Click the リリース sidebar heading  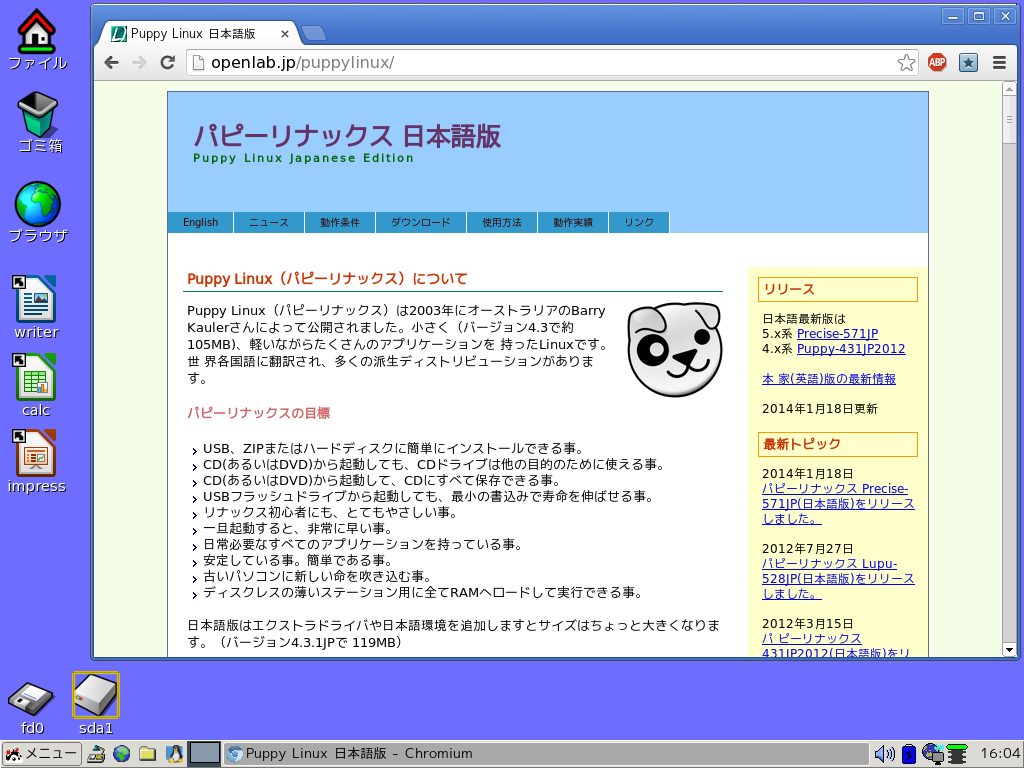pyautogui.click(x=838, y=289)
